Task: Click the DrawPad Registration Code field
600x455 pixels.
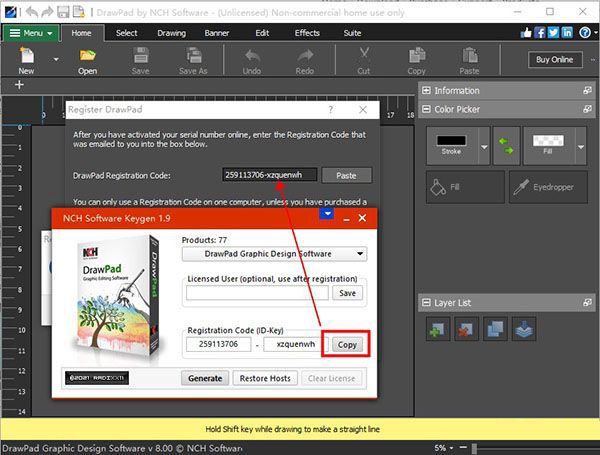Action: click(270, 175)
